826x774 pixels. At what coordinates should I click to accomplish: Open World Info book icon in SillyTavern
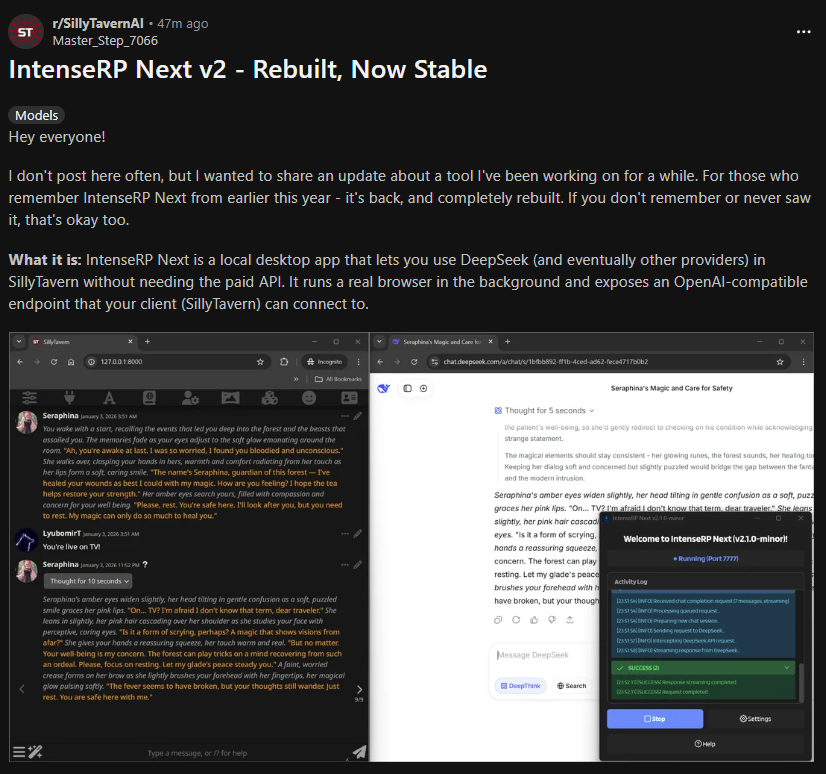150,398
